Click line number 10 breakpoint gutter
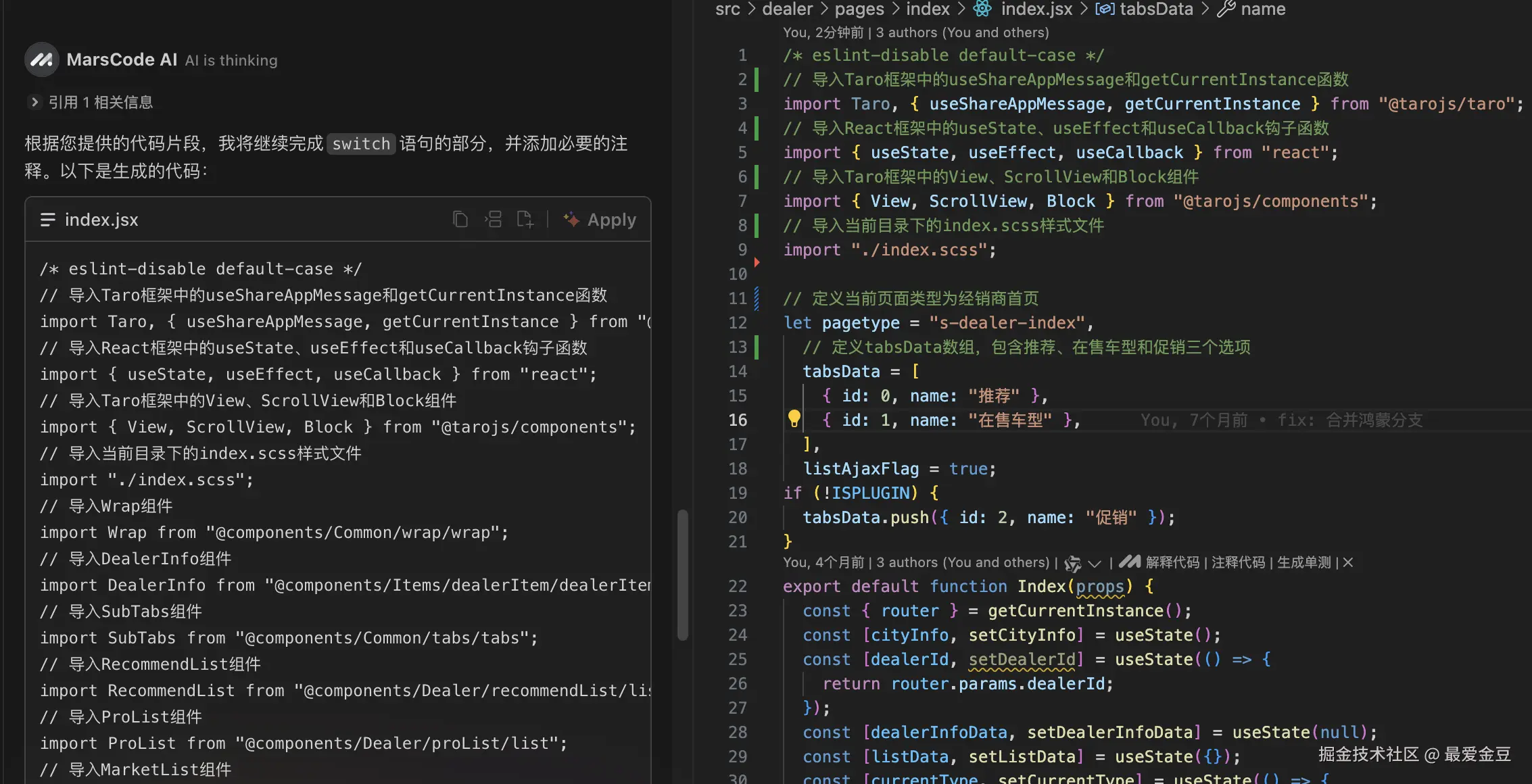 (738, 274)
